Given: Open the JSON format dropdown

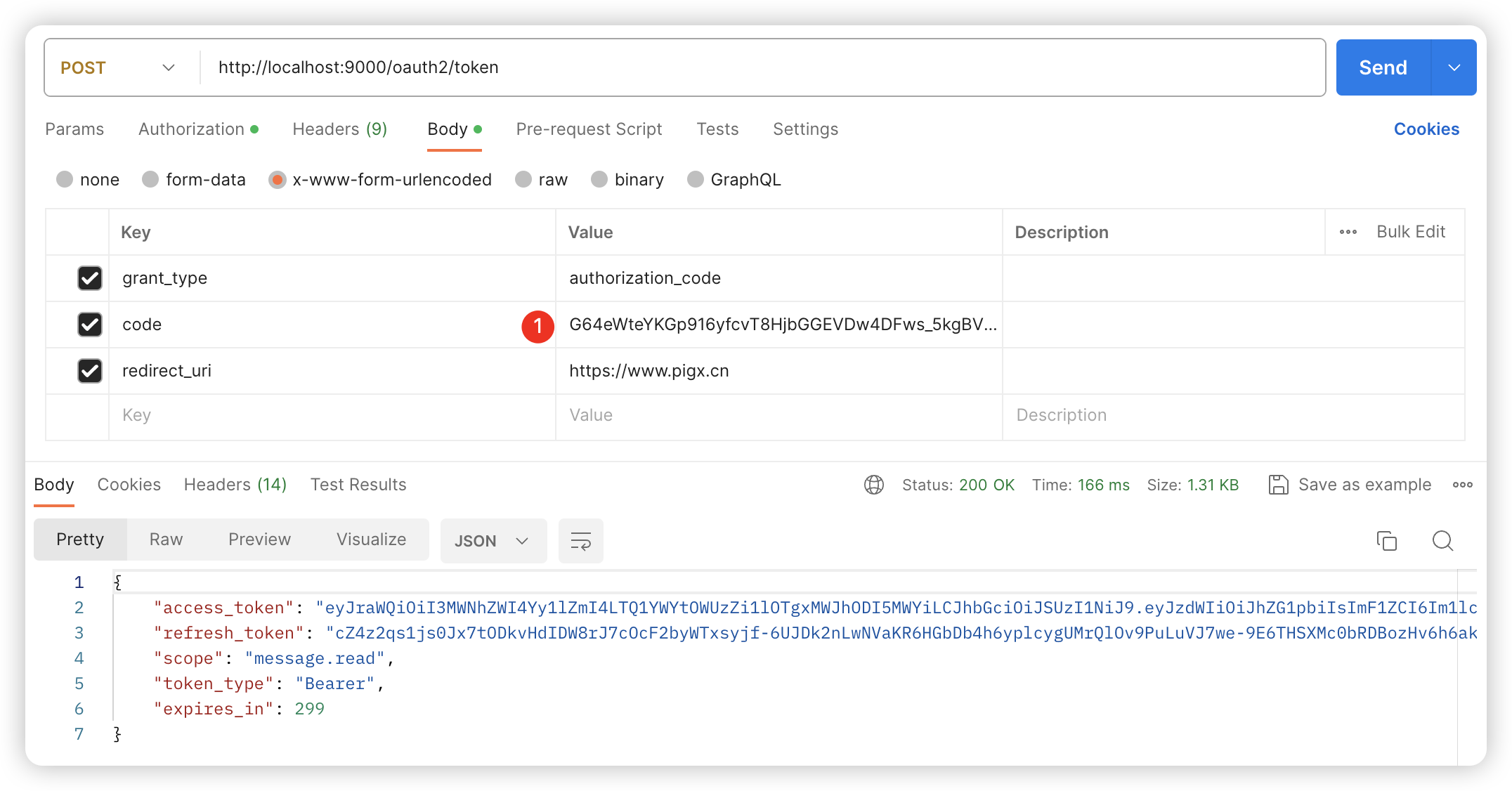Looking at the screenshot, I should point(492,541).
